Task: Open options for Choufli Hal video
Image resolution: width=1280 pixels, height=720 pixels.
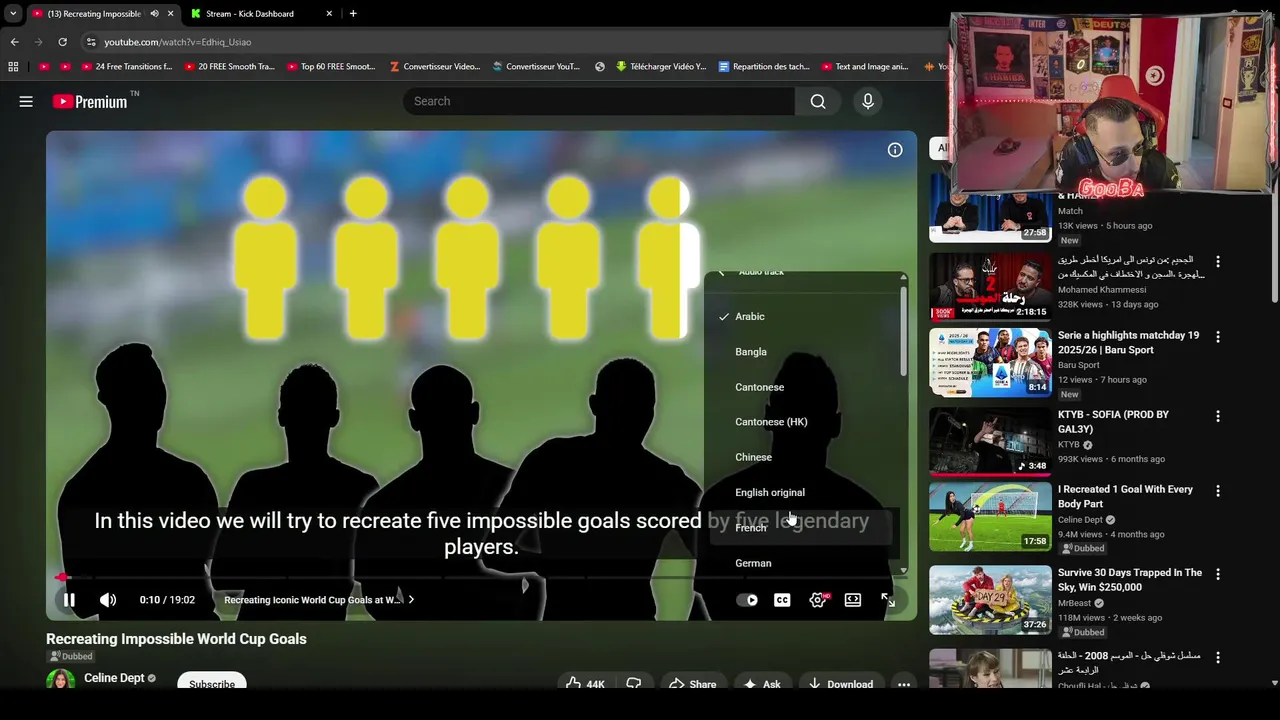Action: (1217, 658)
